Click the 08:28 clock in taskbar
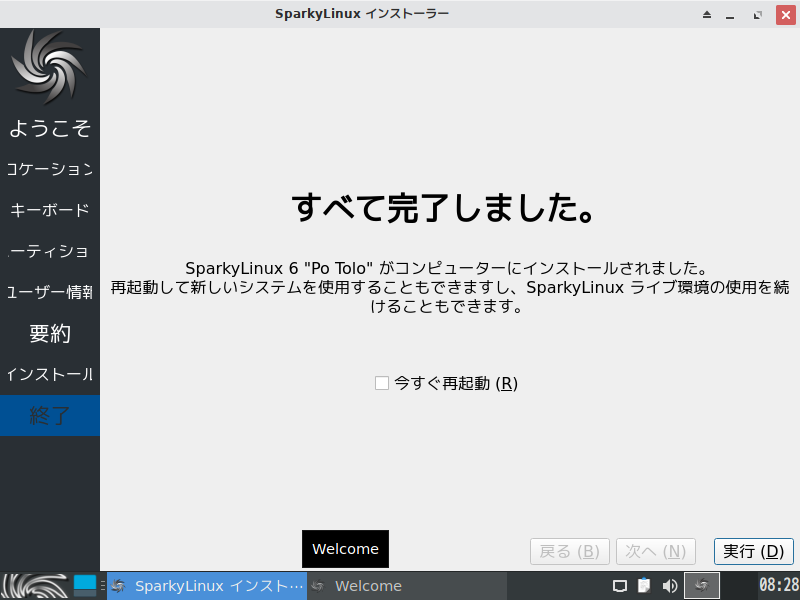Screen dimensions: 800x600 pyautogui.click(x=779, y=585)
